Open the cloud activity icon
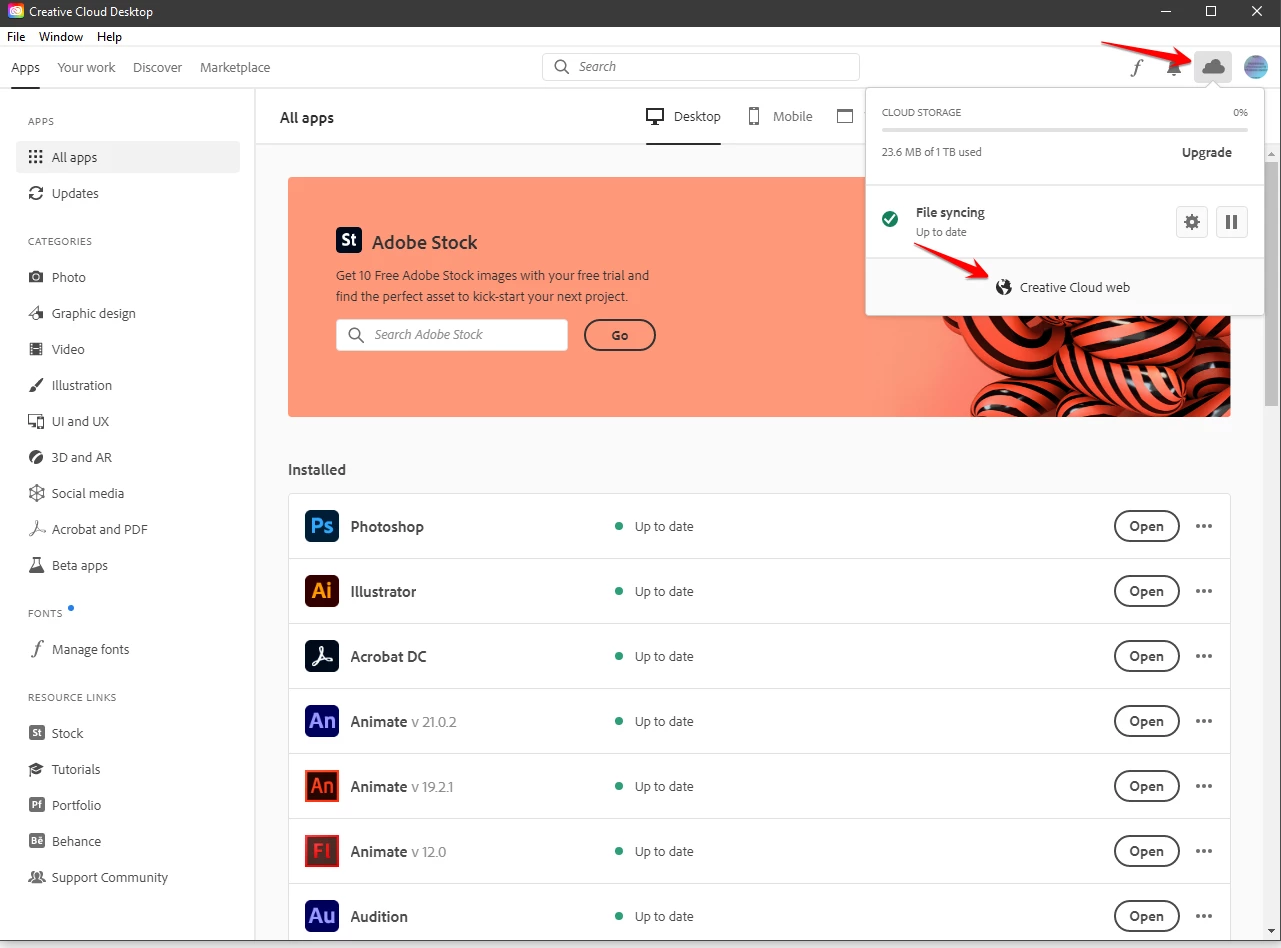This screenshot has height=948, width=1281. [x=1213, y=67]
